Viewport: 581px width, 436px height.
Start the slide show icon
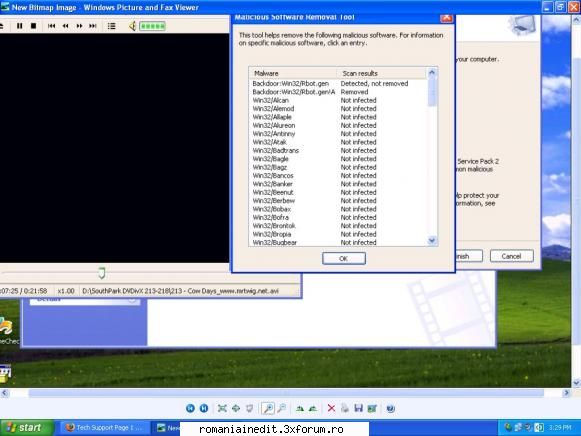[249, 408]
